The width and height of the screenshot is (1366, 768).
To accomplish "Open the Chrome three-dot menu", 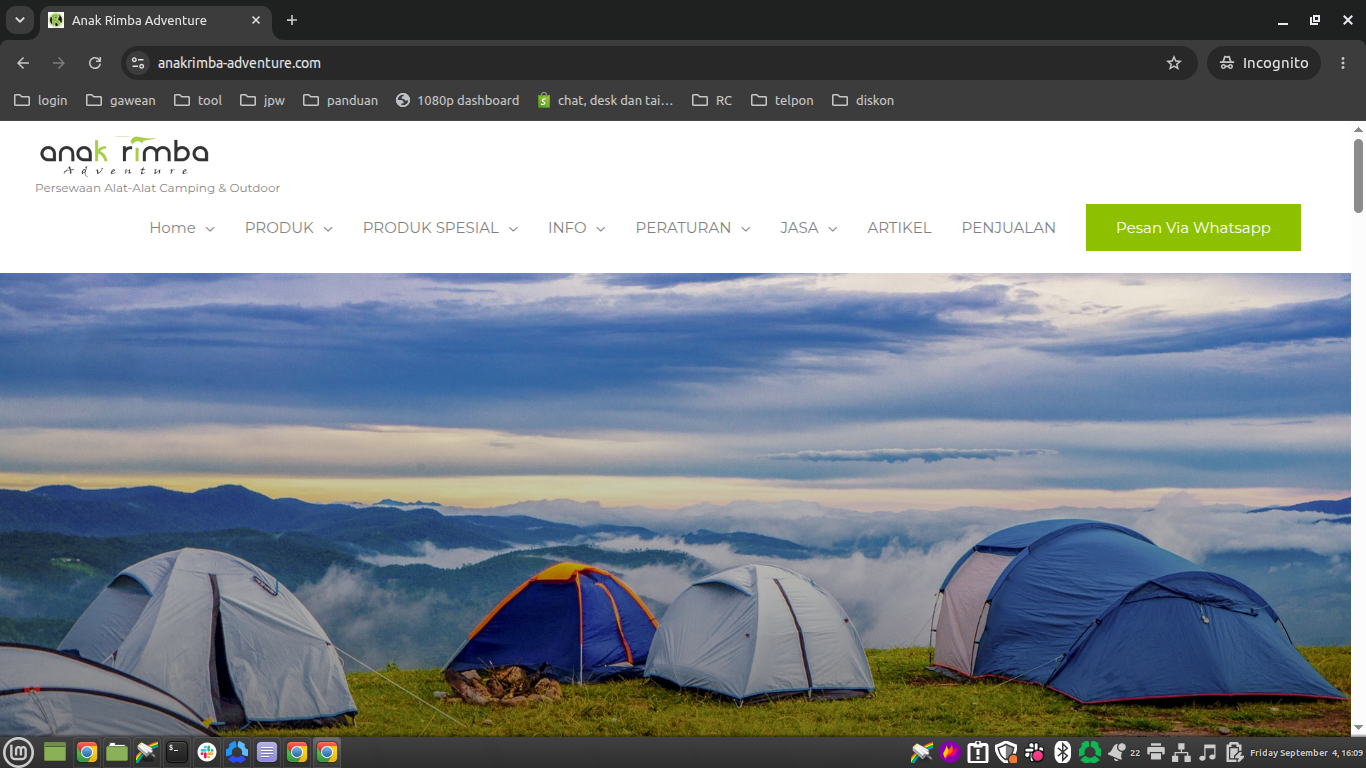I will (x=1343, y=63).
